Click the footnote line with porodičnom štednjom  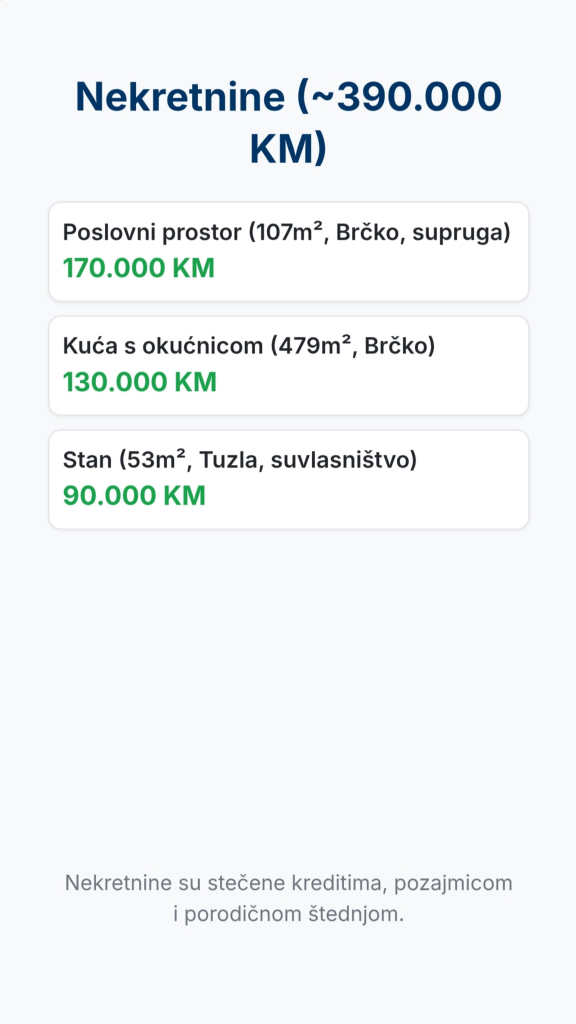pos(288,914)
